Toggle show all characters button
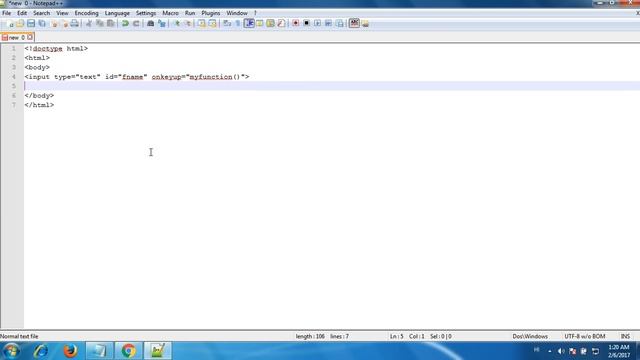 238,24
